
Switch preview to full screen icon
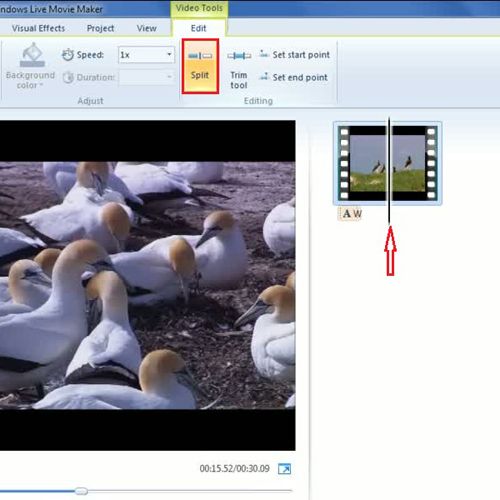(284, 469)
